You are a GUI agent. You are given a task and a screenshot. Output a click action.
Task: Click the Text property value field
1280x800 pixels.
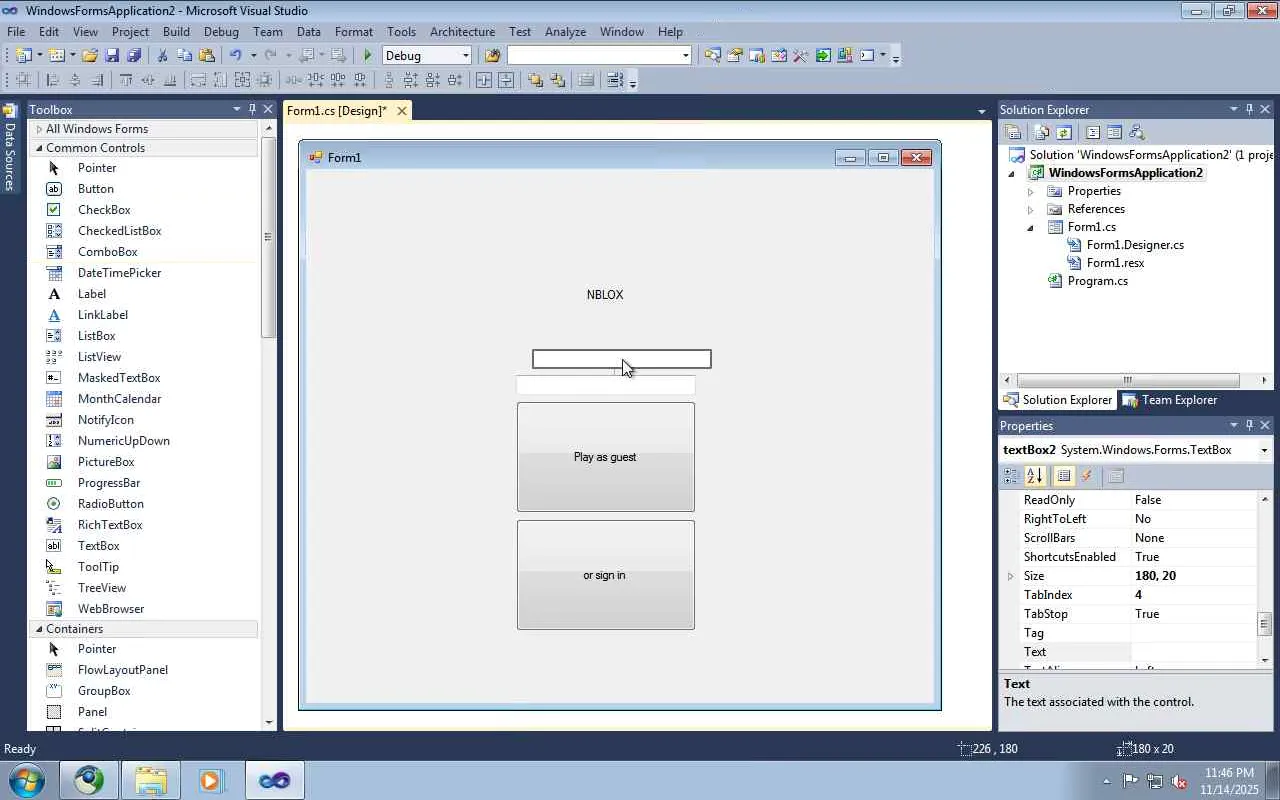(x=1193, y=652)
